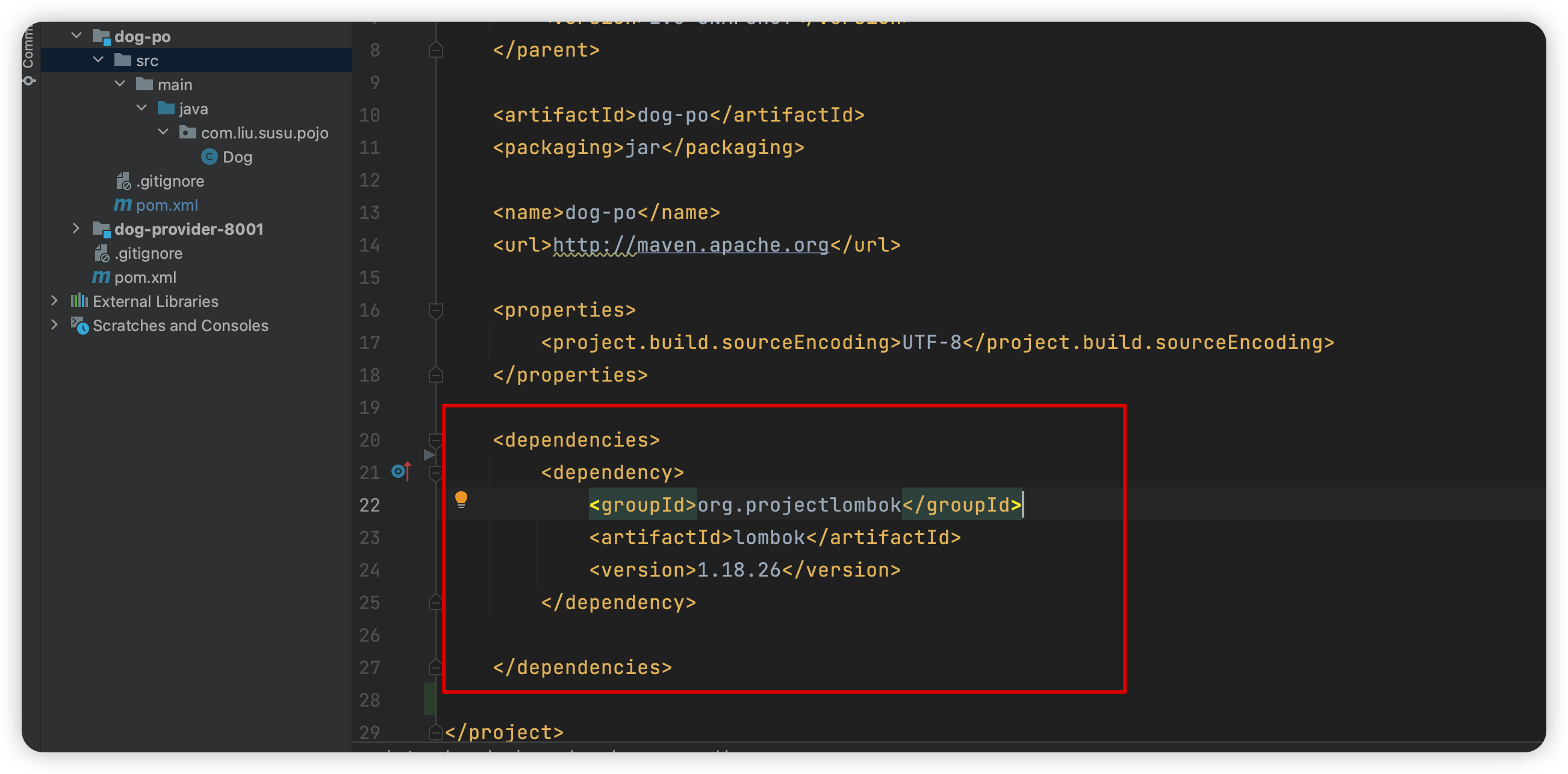Click fold end marker at line 8

pyautogui.click(x=435, y=50)
